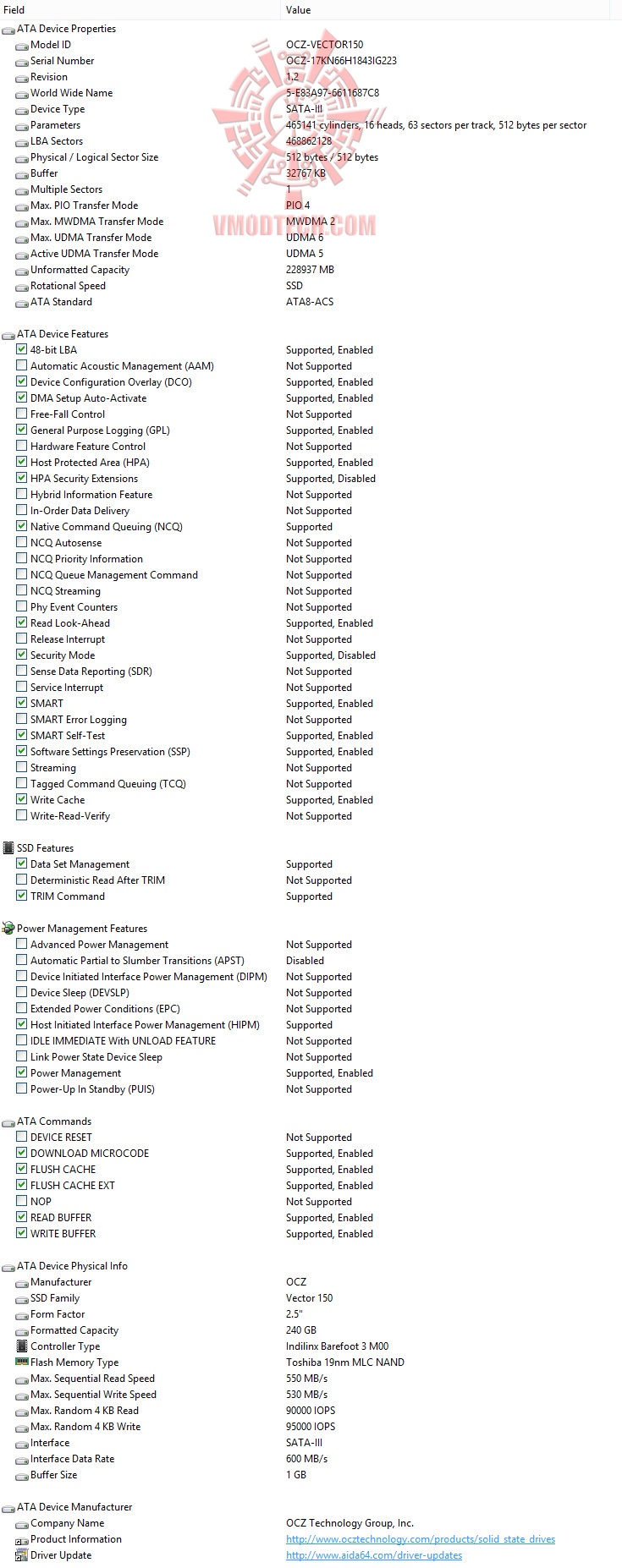Select the Hybrid Information Feature row label
Viewport: 622px width, 1568px height.
click(x=91, y=495)
